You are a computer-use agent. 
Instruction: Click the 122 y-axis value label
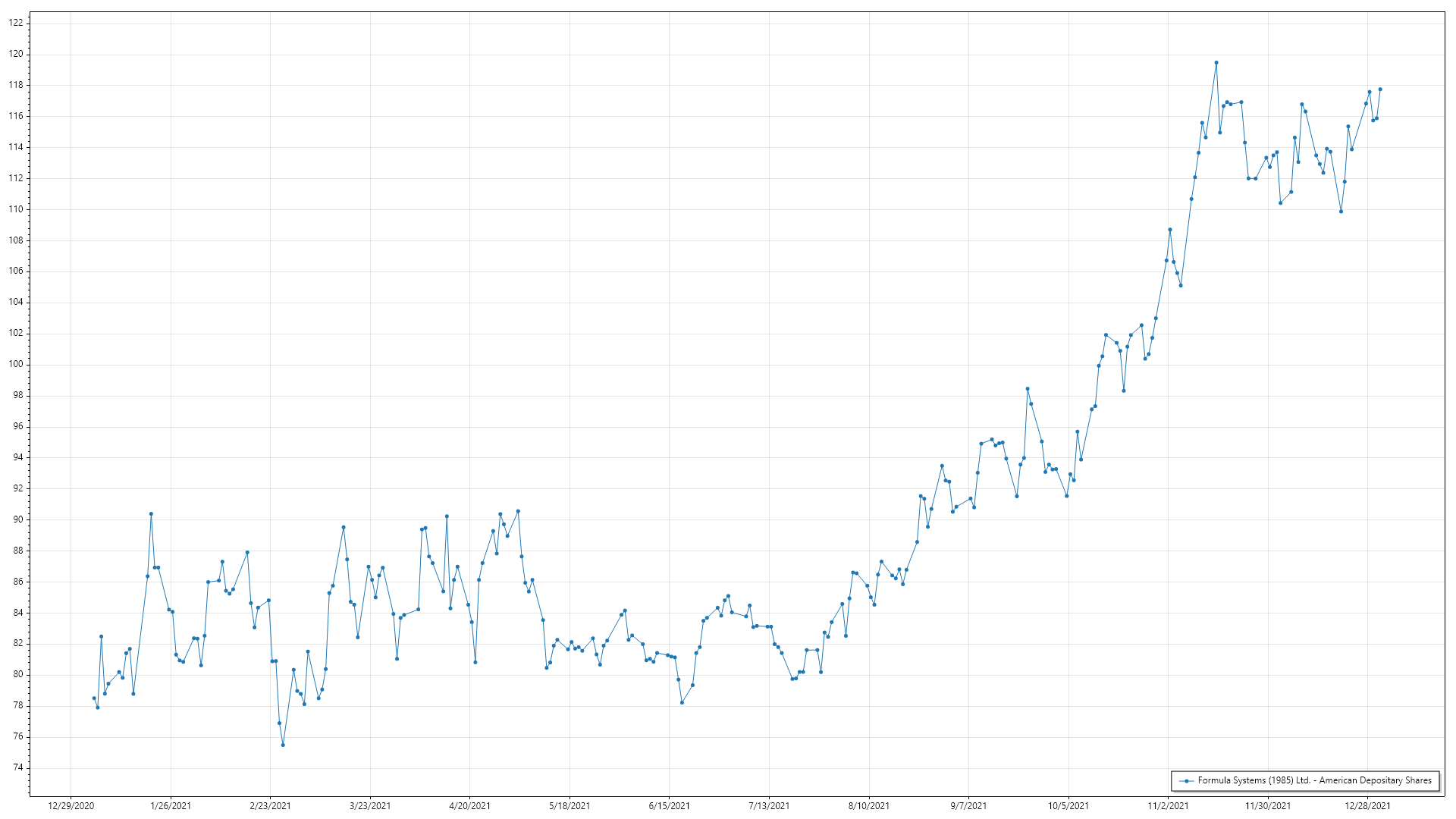16,23
